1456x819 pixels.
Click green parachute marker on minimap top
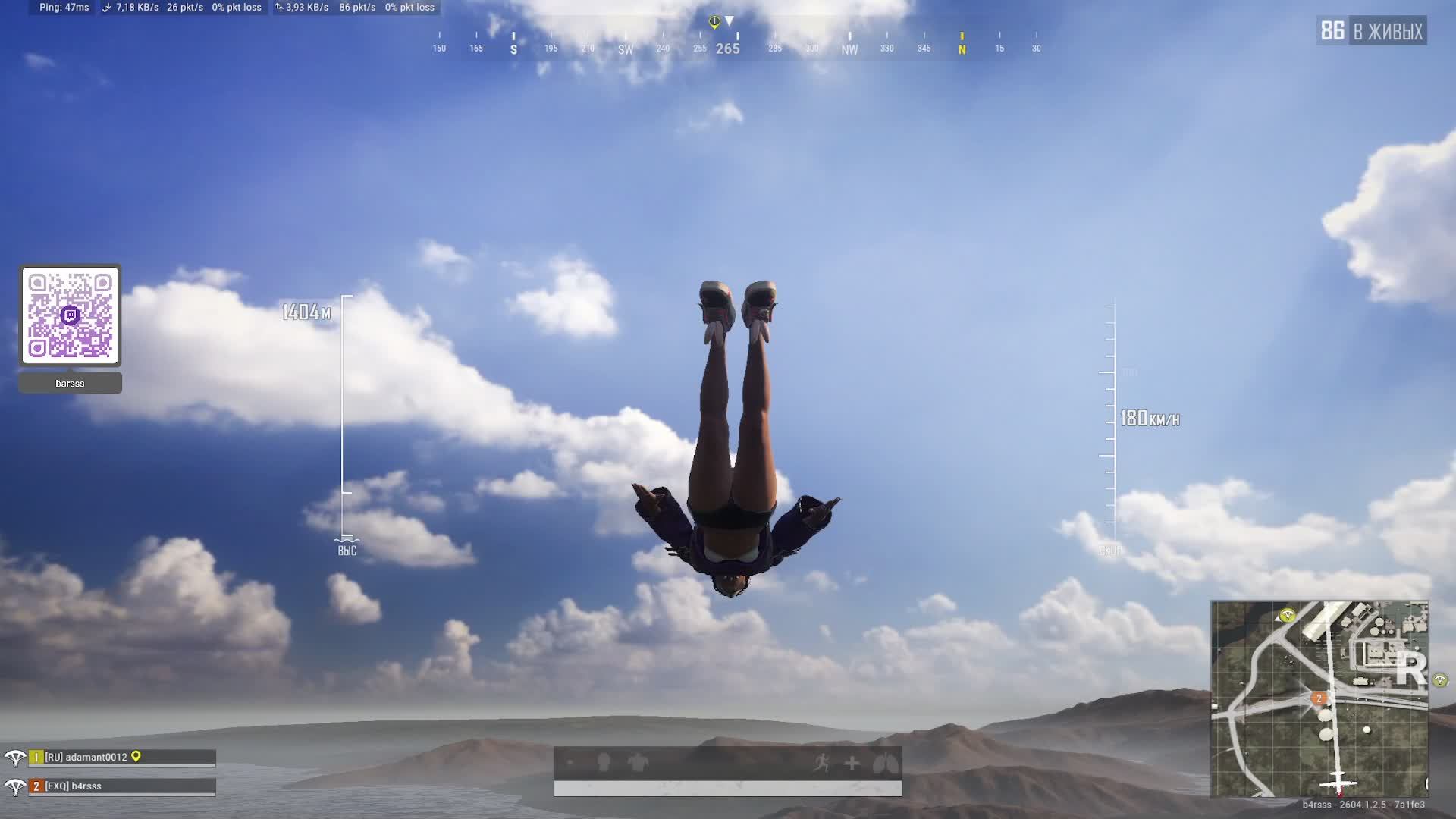[1287, 615]
